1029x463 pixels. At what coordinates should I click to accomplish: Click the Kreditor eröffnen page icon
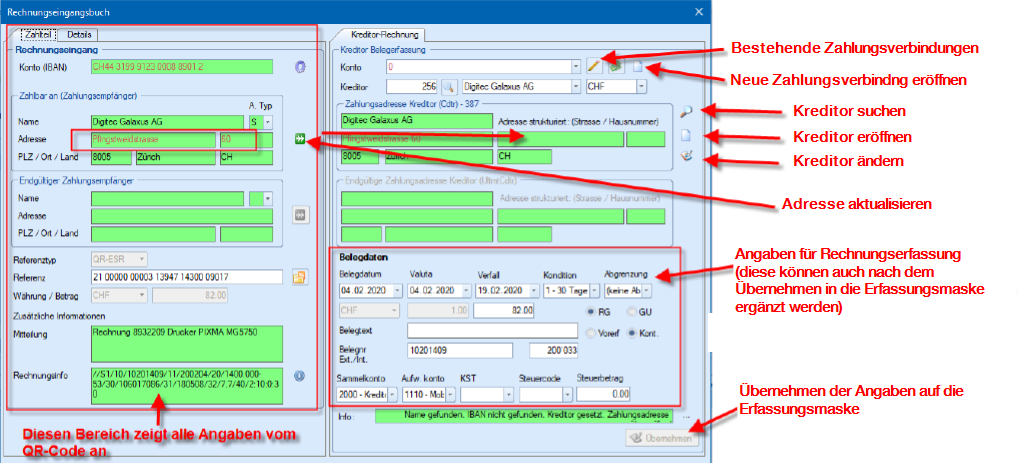[x=686, y=136]
